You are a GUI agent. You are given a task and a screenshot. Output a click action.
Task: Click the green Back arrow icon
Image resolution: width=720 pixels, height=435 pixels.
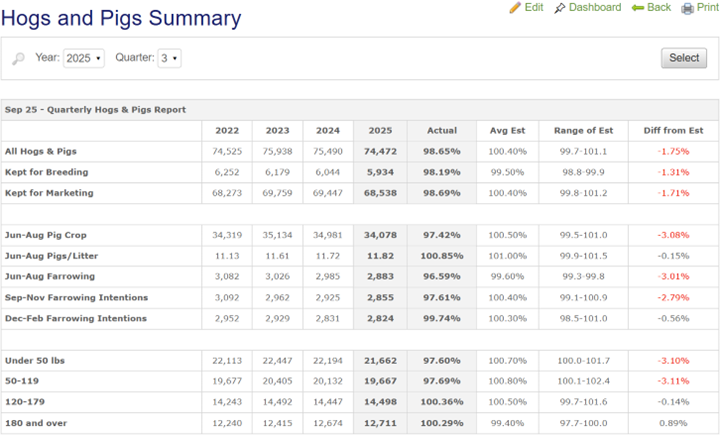click(638, 8)
